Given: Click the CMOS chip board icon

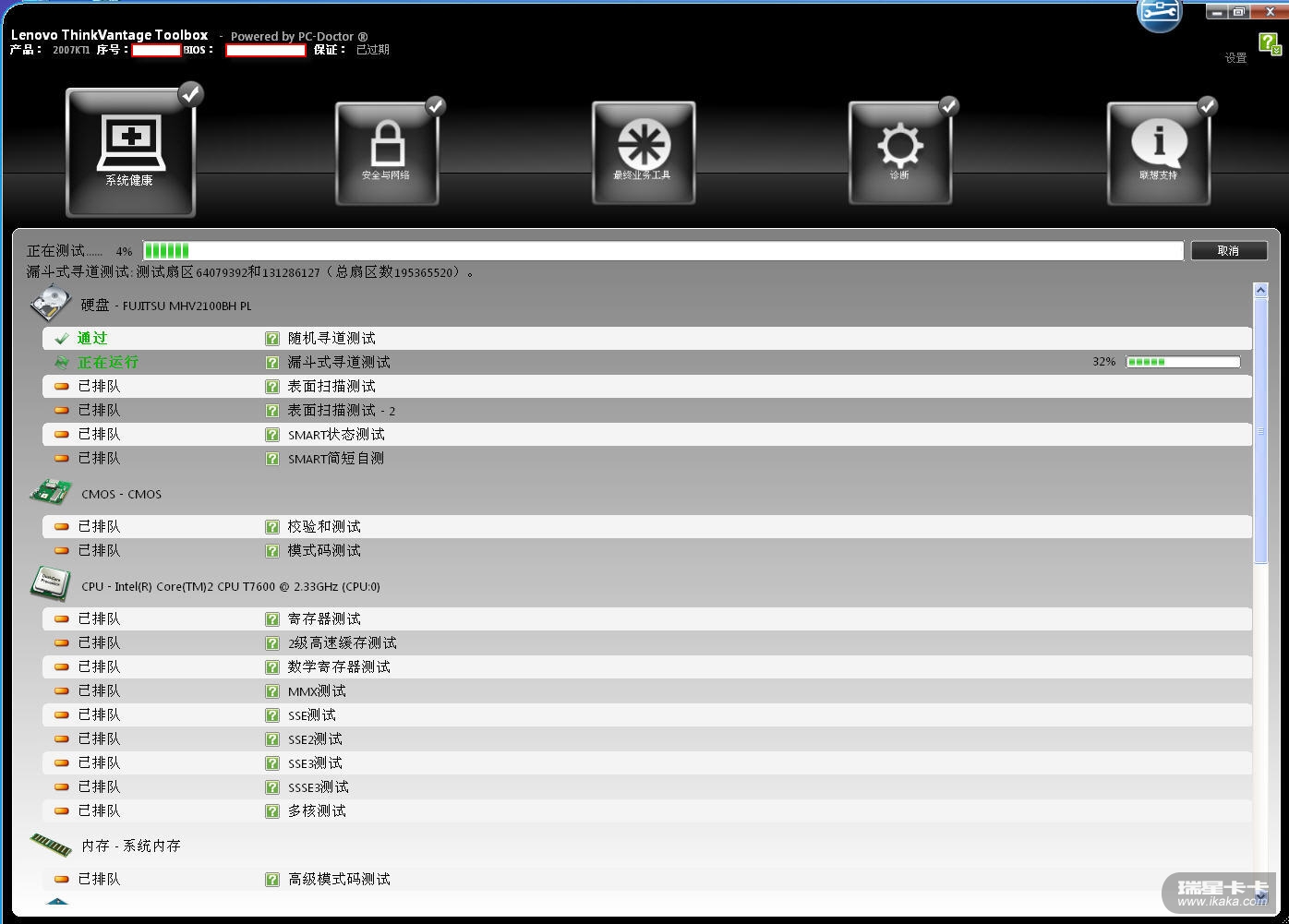Looking at the screenshot, I should point(51,493).
